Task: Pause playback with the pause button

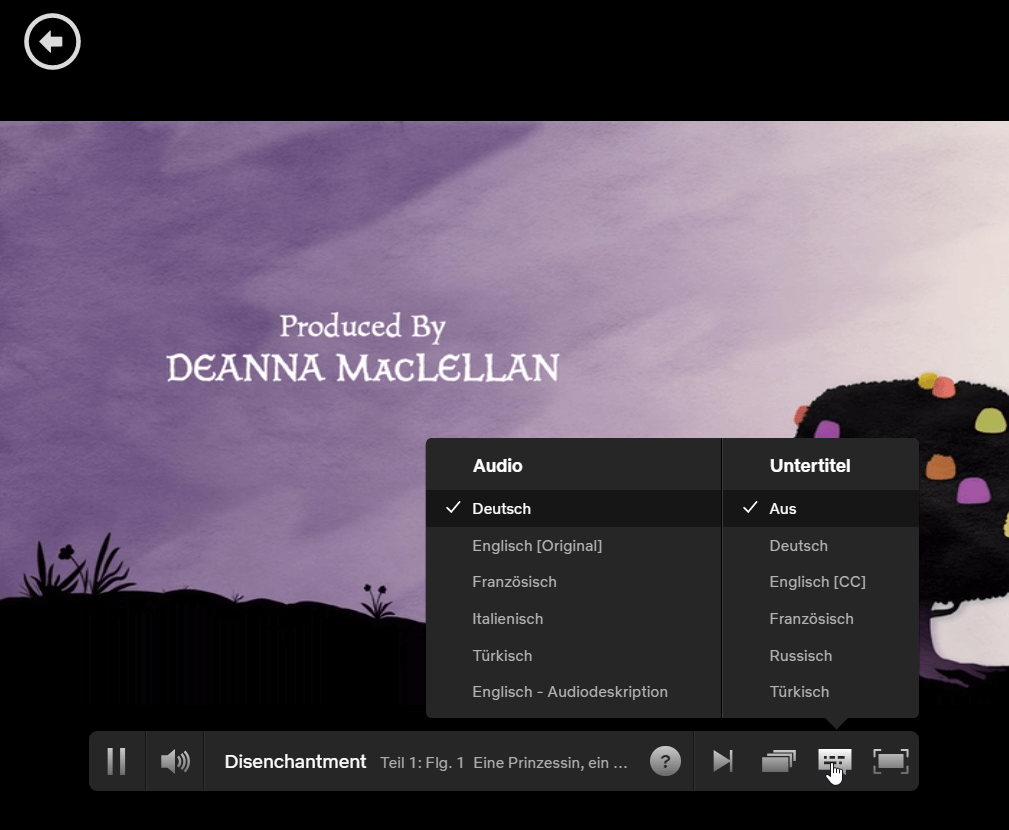Action: (x=116, y=761)
